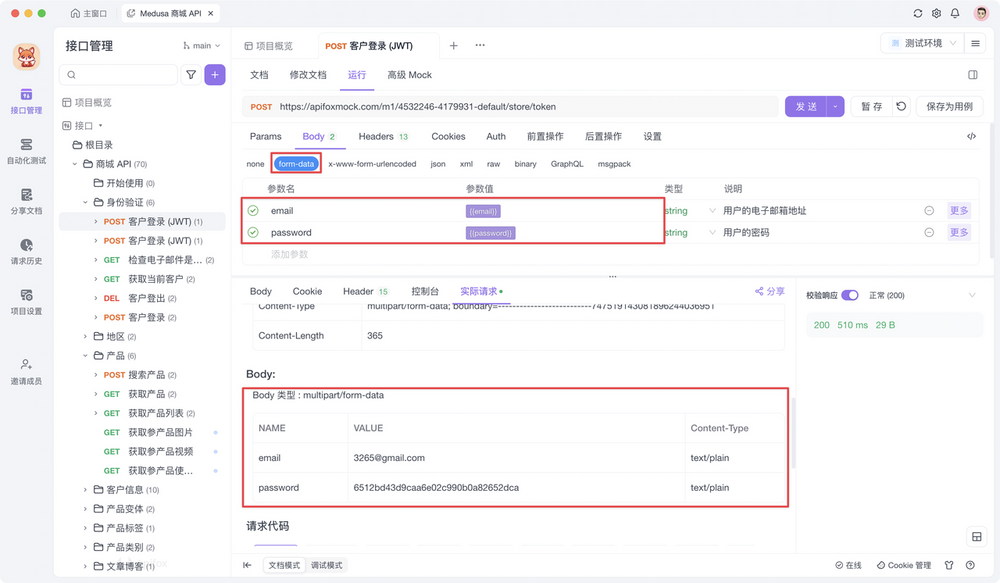This screenshot has height=583, width=1000.
Task: Open settings gear in title bar
Action: (x=936, y=14)
